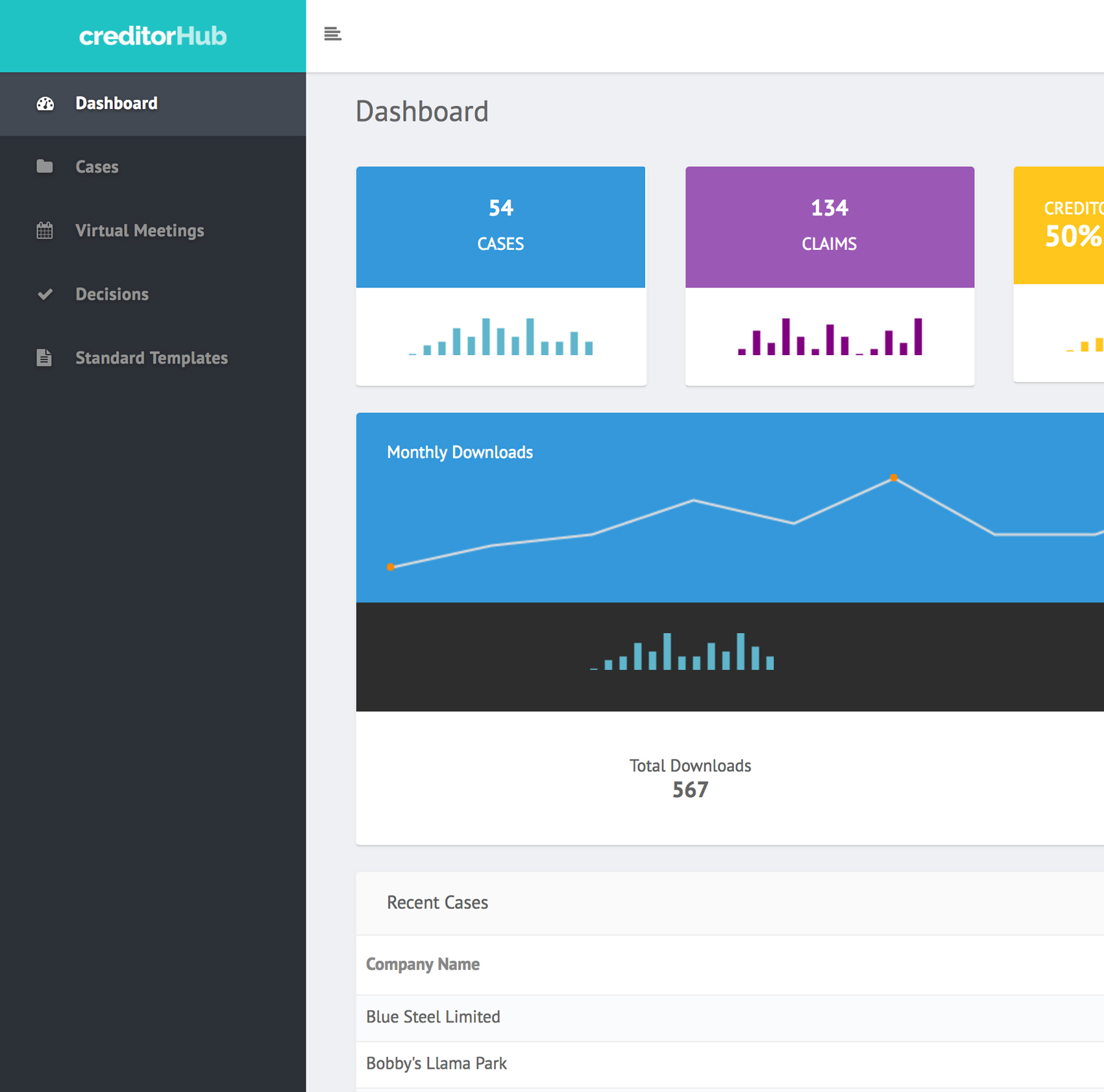1104x1092 pixels.
Task: Click the Blue Steel Limited case row
Action: click(432, 1017)
